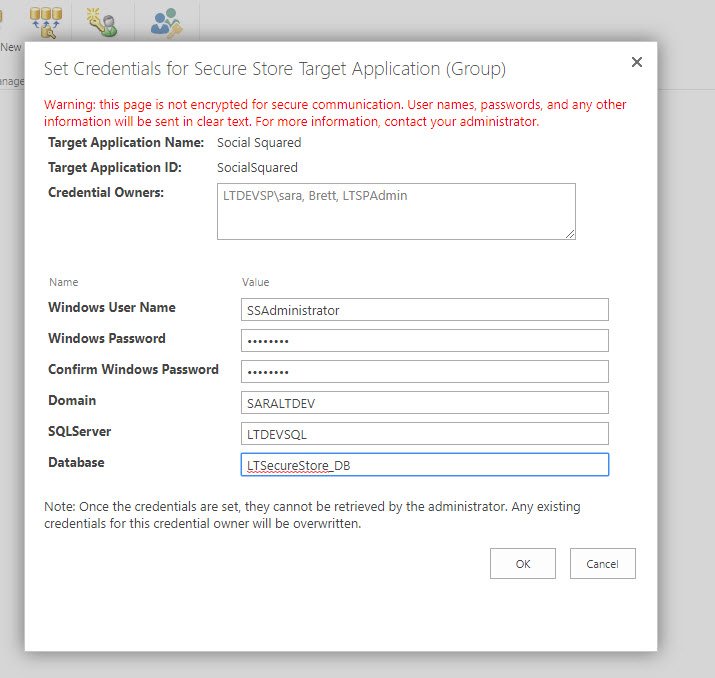The height and width of the screenshot is (678, 715).
Task: Click the Confirm Windows Password field
Action: 425,372
